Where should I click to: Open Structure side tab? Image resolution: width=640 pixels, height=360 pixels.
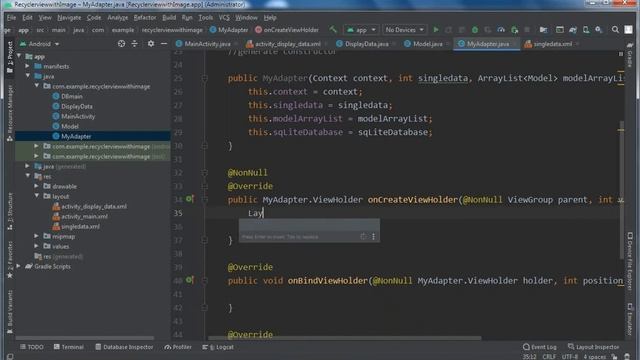pyautogui.click(x=10, y=210)
